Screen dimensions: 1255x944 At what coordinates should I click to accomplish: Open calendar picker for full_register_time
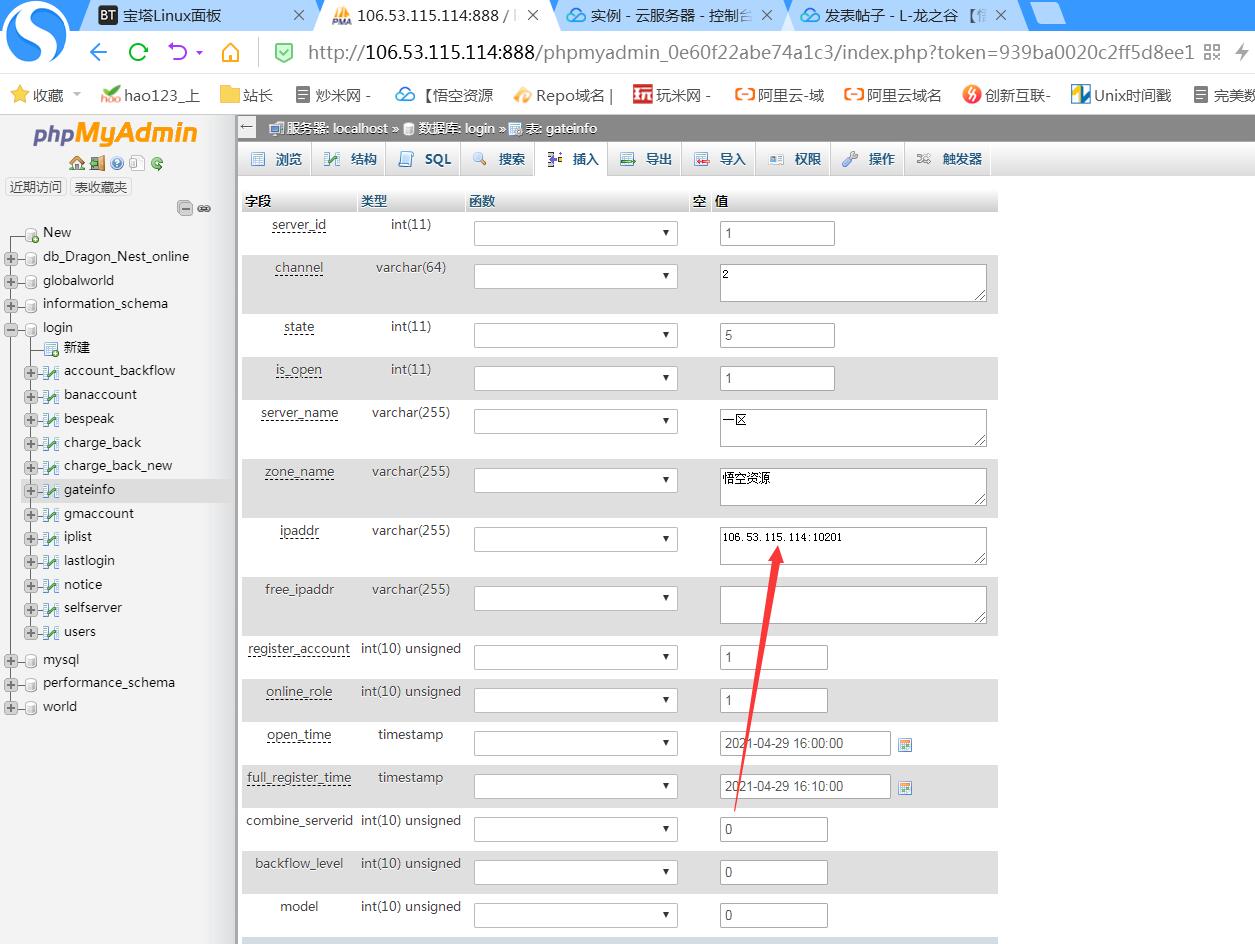click(x=905, y=787)
